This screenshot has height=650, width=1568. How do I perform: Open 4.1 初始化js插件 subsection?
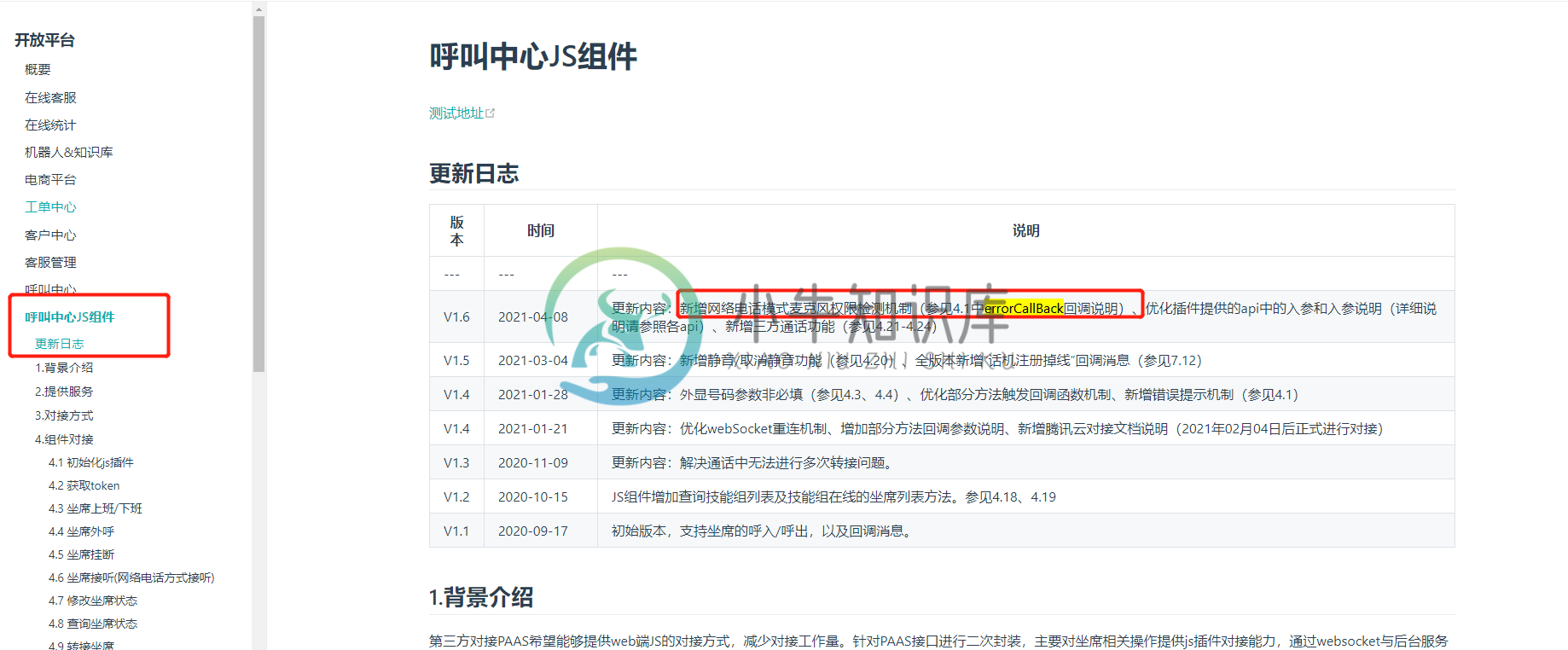pos(90,462)
